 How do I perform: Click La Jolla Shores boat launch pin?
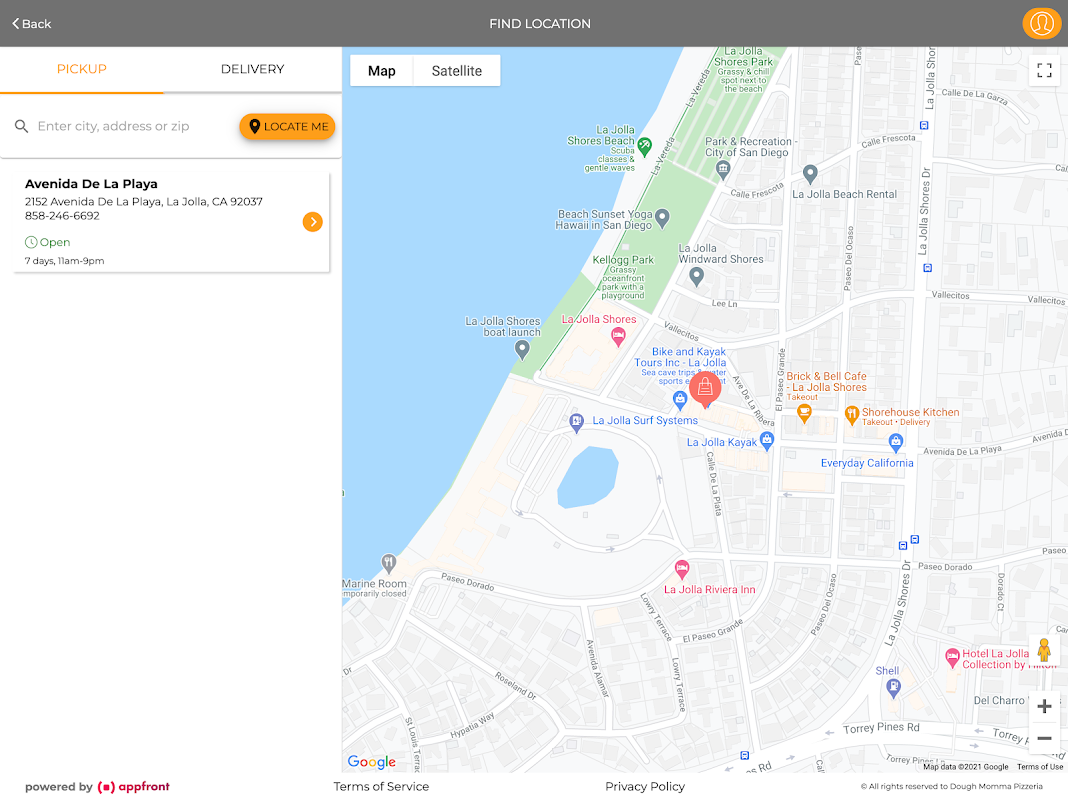coord(522,350)
